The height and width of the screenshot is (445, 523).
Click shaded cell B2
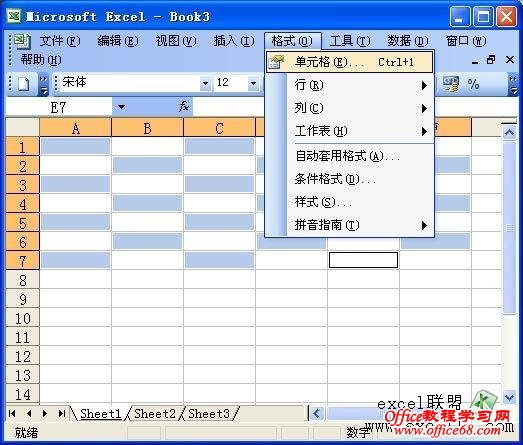point(147,165)
